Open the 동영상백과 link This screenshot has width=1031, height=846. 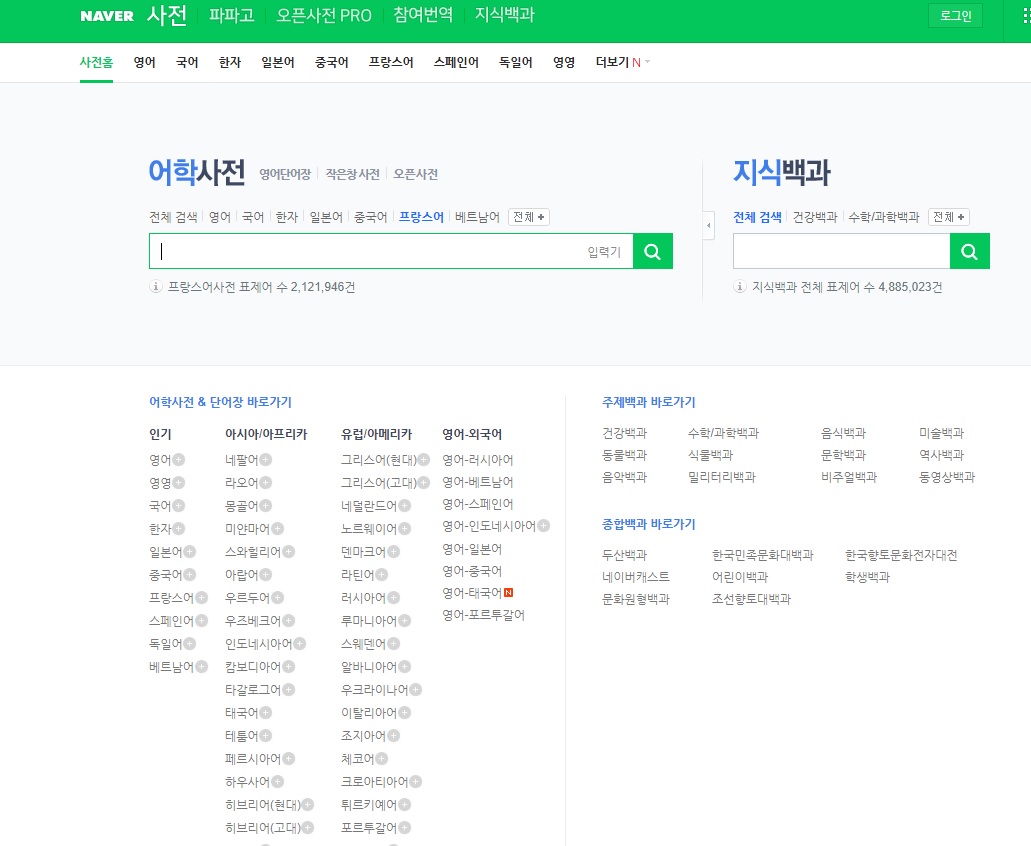pyautogui.click(x=947, y=477)
